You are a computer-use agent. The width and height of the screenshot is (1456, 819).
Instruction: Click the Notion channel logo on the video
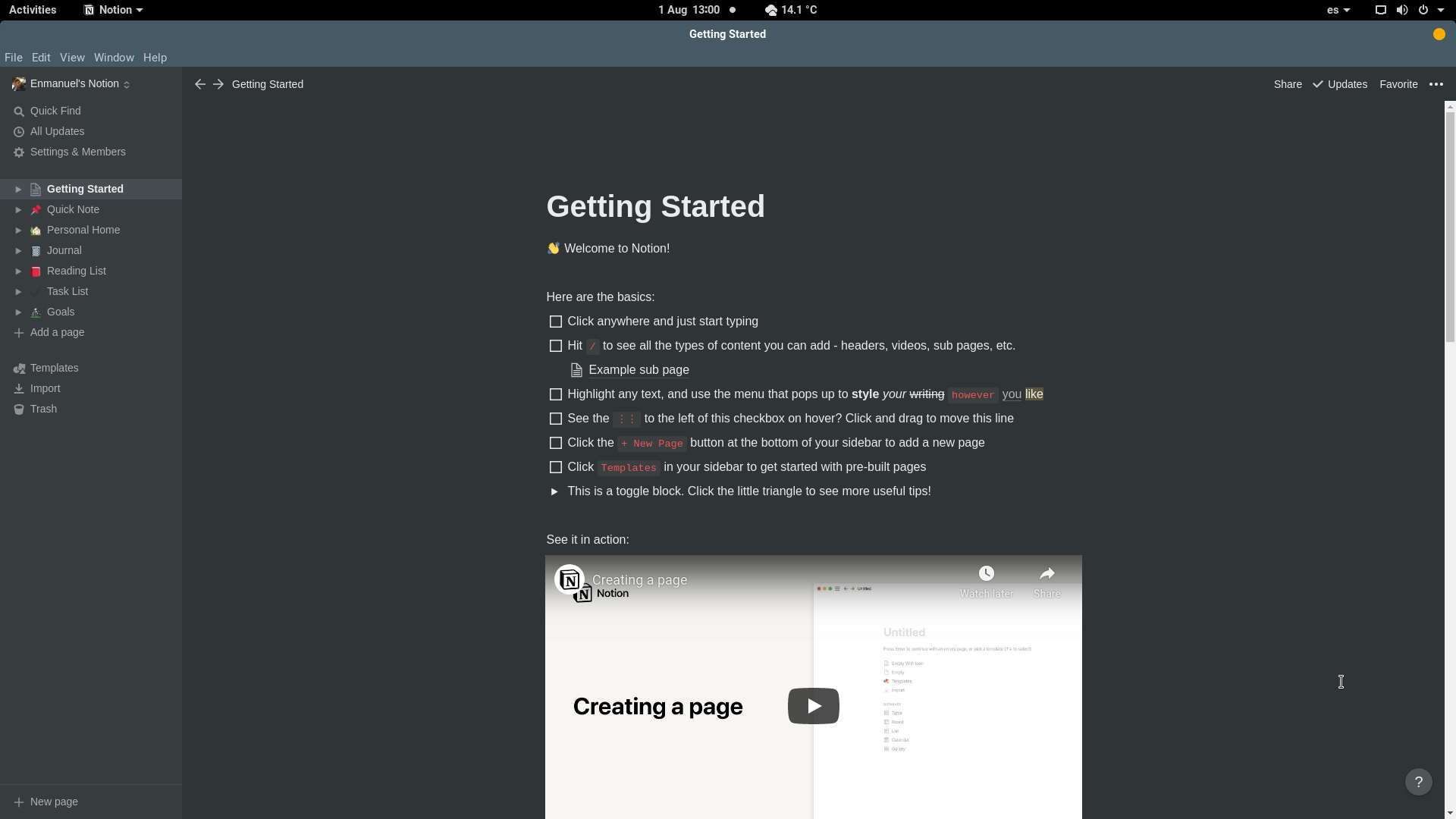[x=570, y=580]
